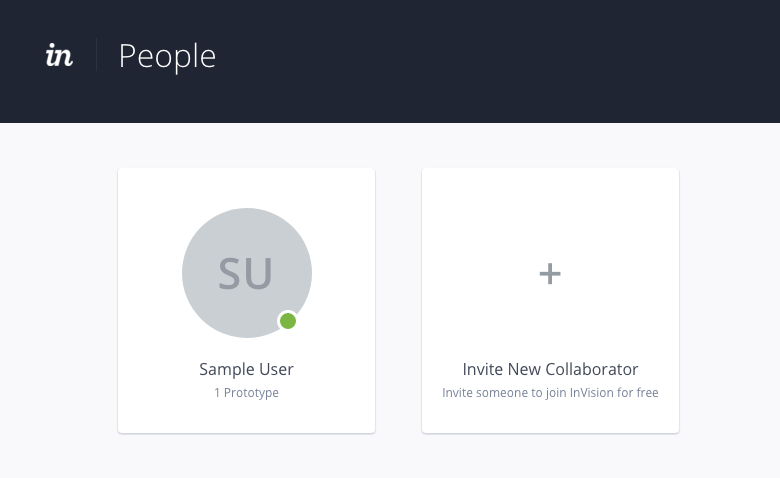Click the green online status dot

pos(288,321)
